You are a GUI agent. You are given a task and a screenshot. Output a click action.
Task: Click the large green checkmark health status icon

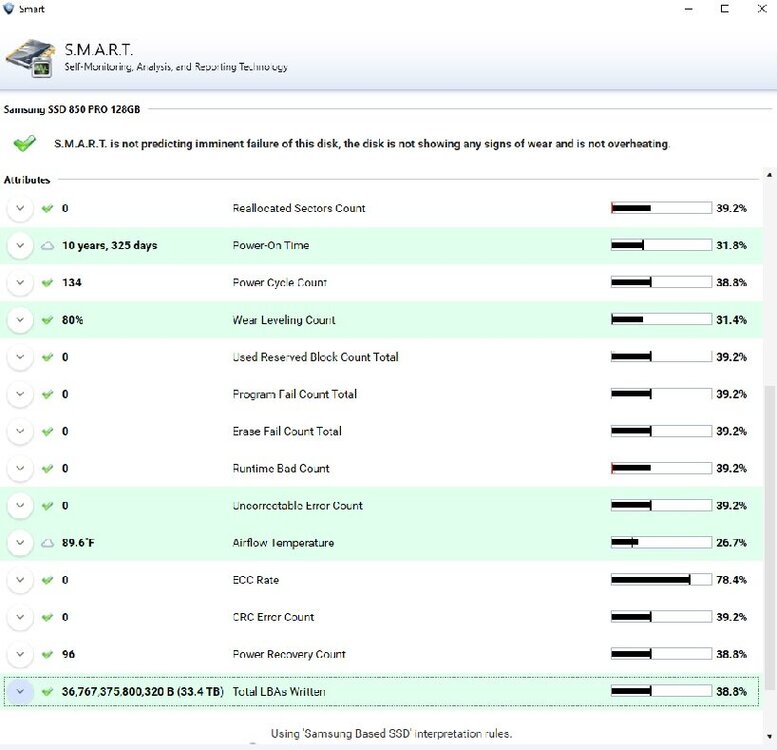(24, 144)
